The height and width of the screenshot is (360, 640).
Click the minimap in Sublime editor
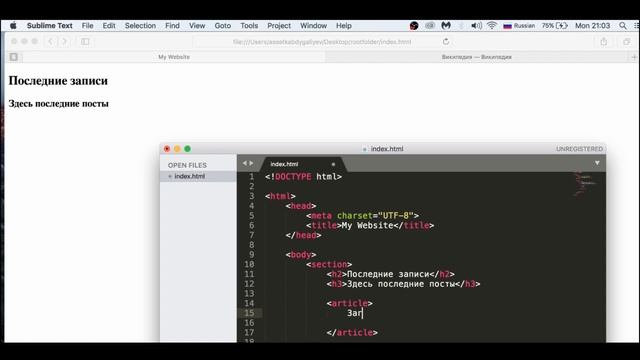pos(585,184)
